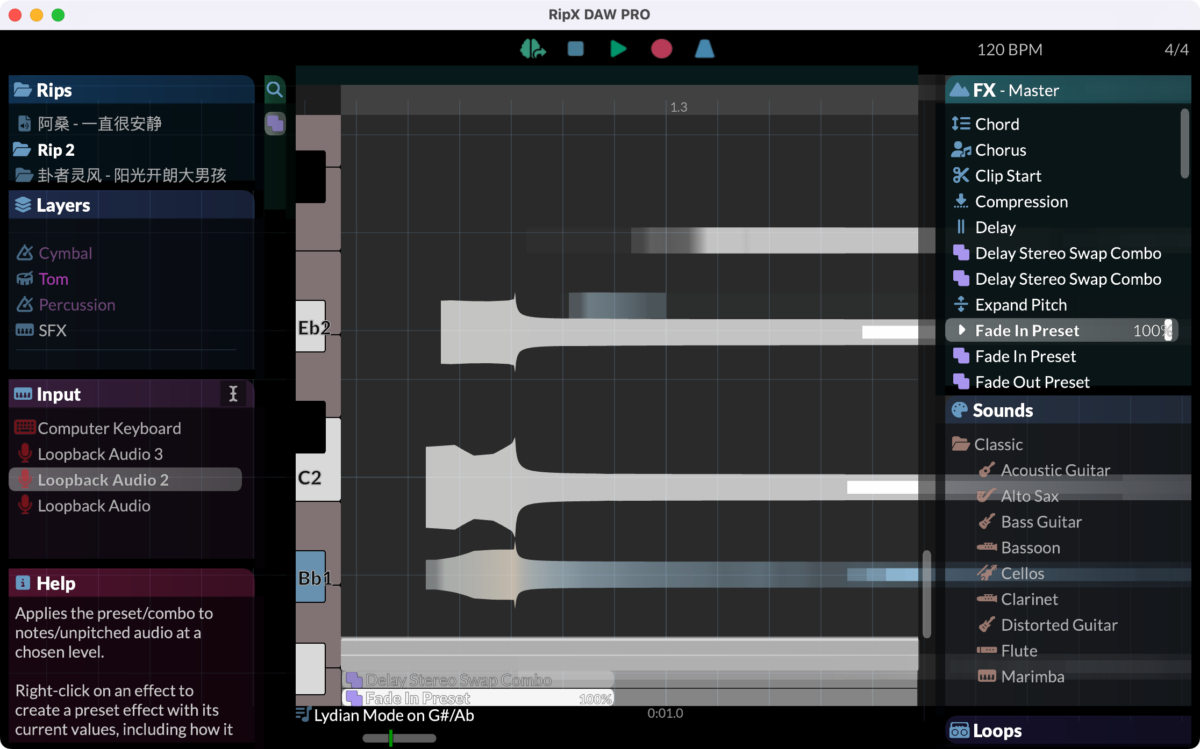Stop playback with the square button

[576, 48]
